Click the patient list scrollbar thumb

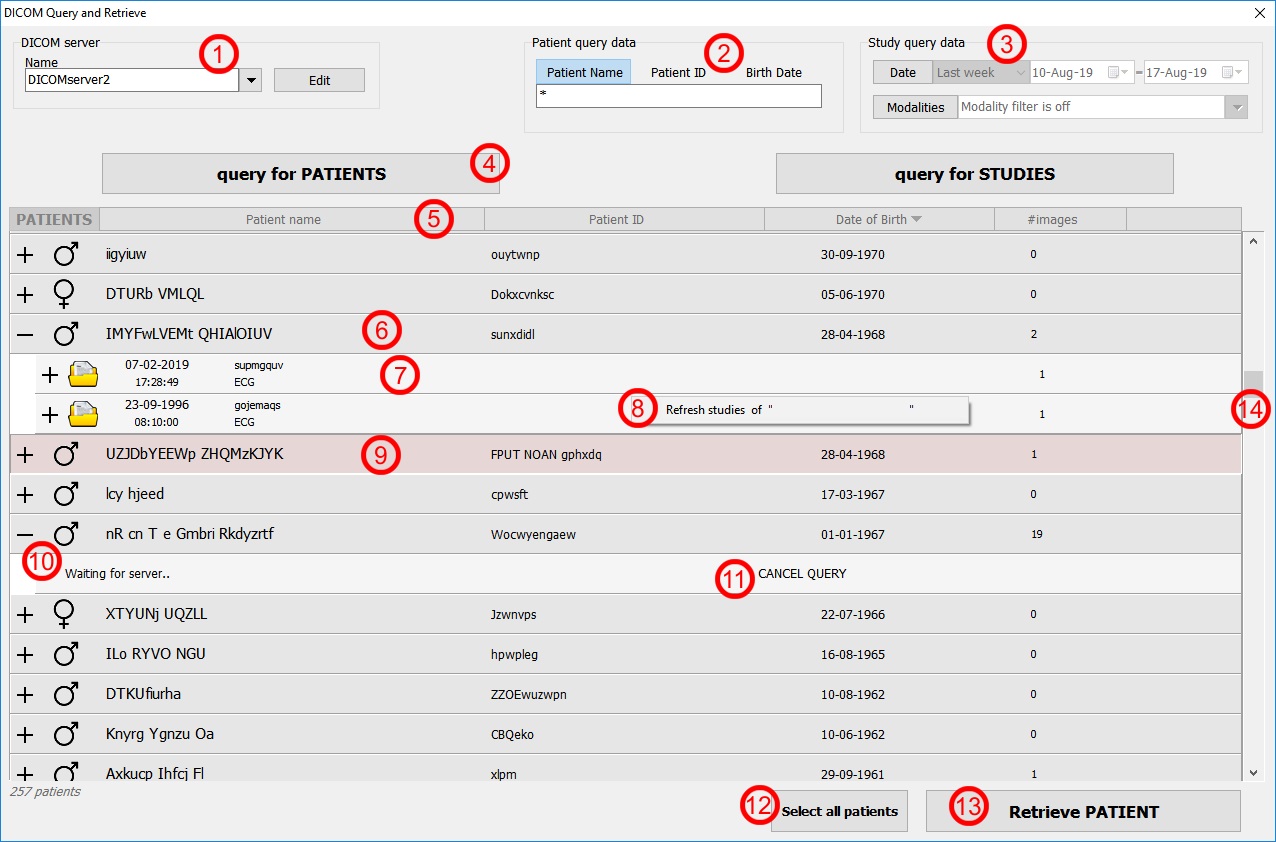point(1254,385)
